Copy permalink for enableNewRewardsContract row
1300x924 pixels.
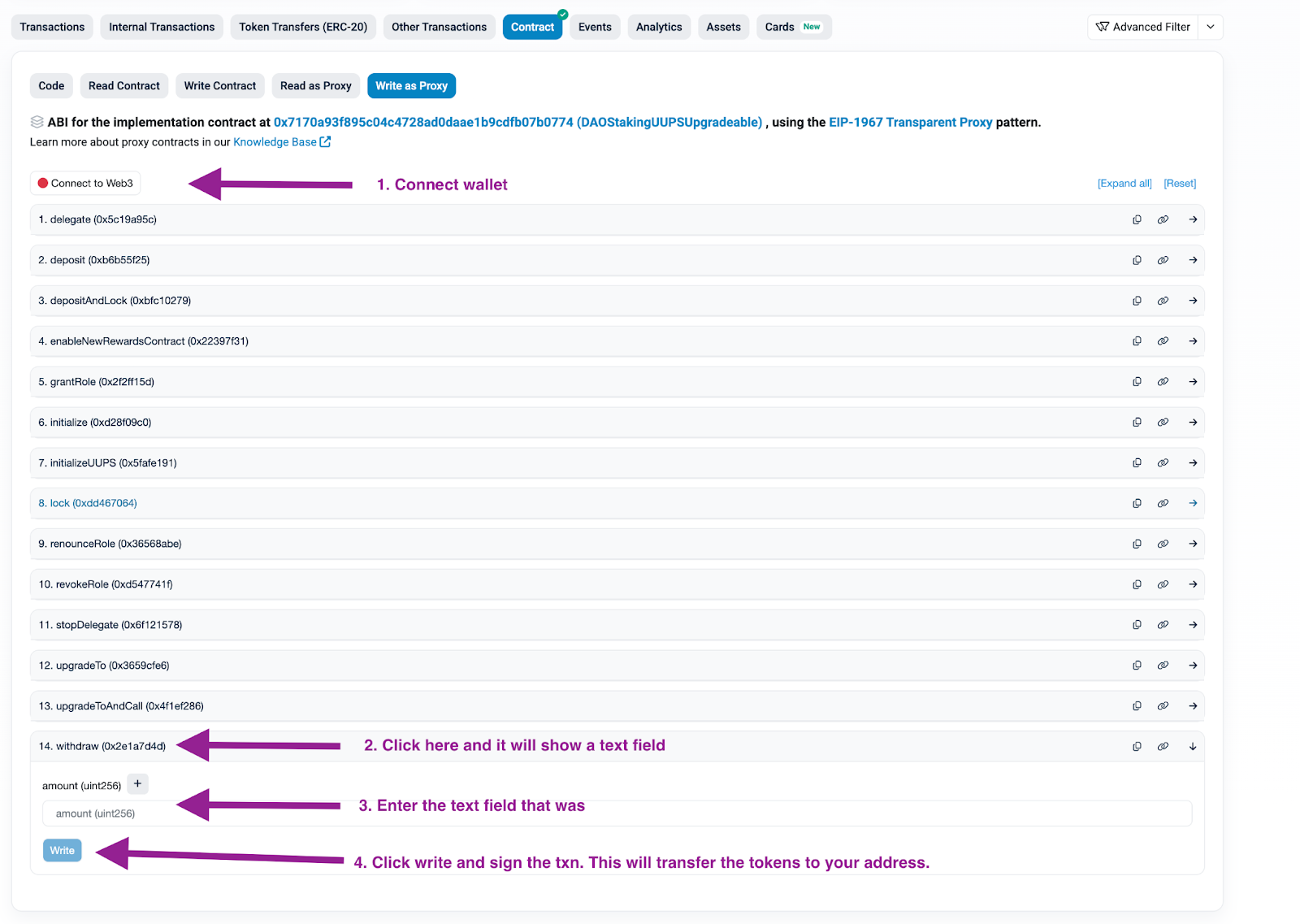[1163, 341]
